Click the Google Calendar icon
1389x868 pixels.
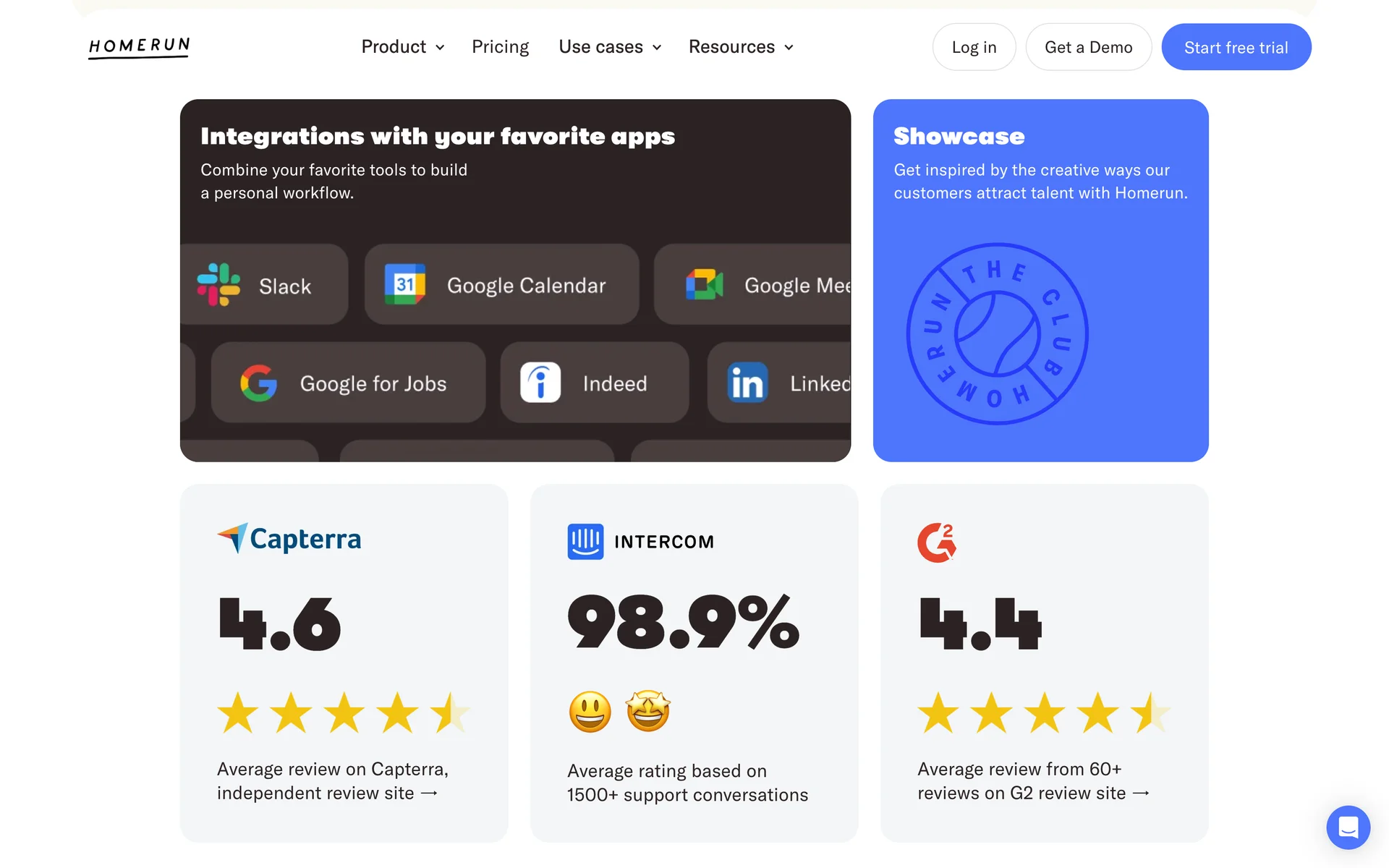click(404, 285)
